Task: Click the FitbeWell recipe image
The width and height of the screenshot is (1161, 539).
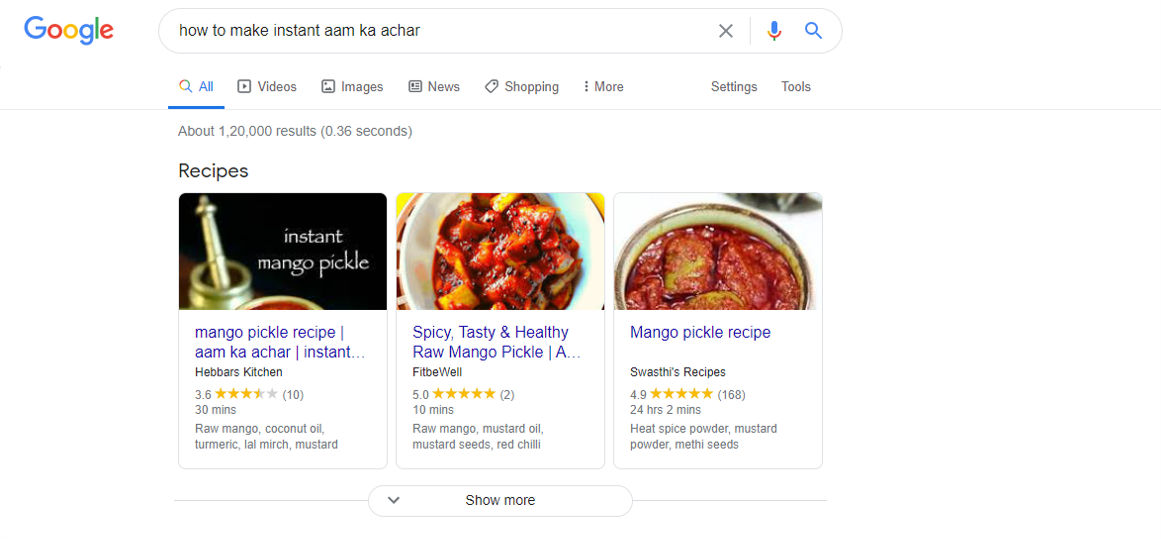Action: [x=501, y=251]
